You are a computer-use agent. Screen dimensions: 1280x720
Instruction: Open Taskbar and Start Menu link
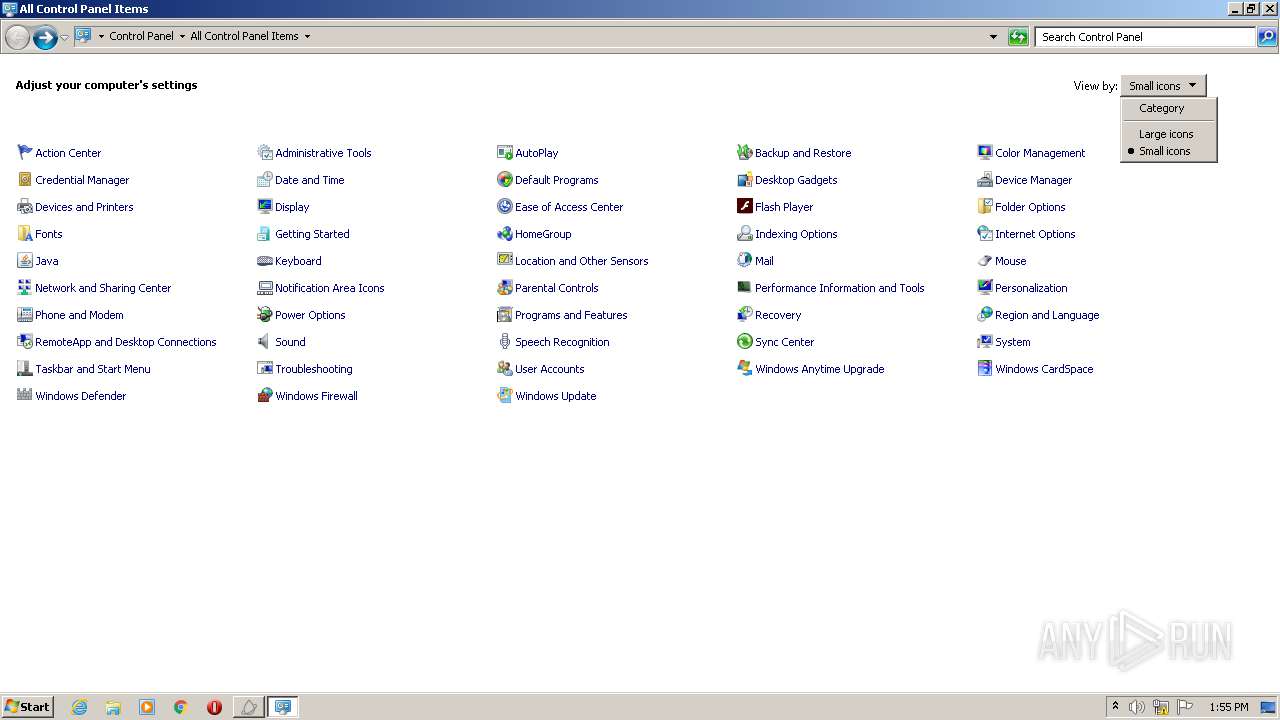click(93, 369)
